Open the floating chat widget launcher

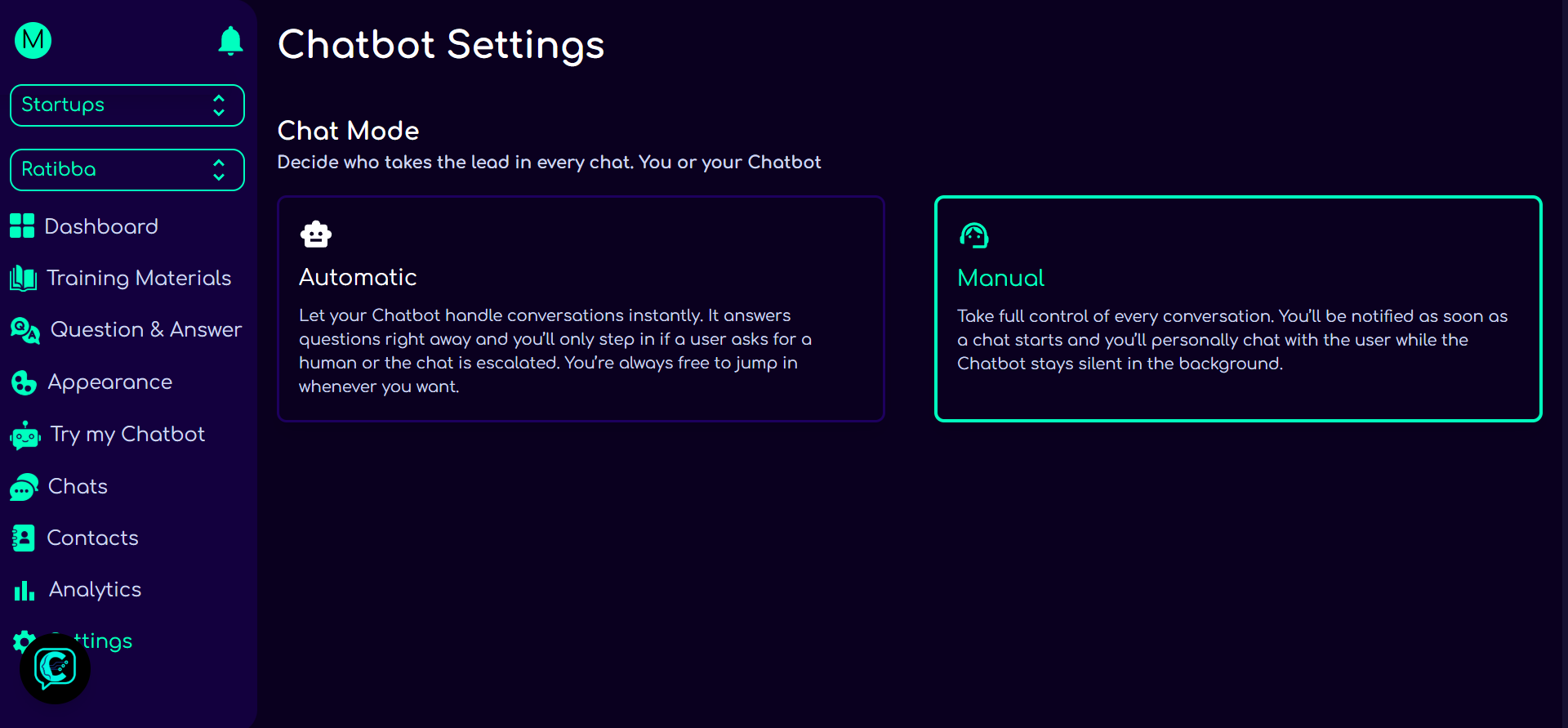coord(56,668)
